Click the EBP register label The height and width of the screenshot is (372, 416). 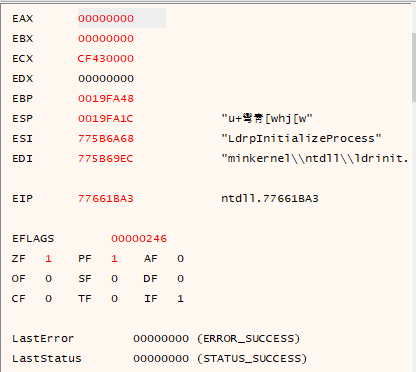pyautogui.click(x=23, y=98)
